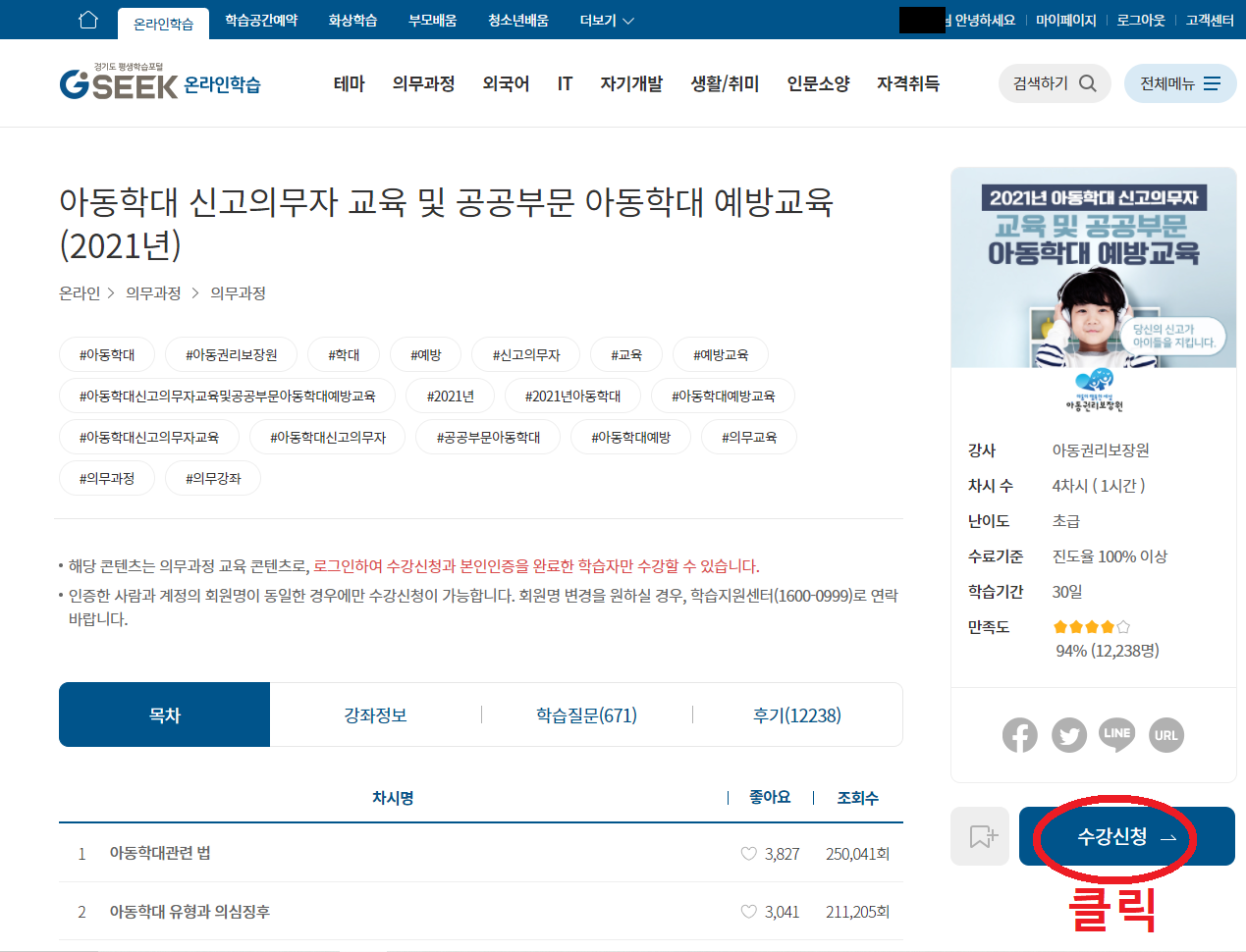Open the home icon in the top bar
Image resolution: width=1246 pixels, height=952 pixels.
tap(87, 19)
